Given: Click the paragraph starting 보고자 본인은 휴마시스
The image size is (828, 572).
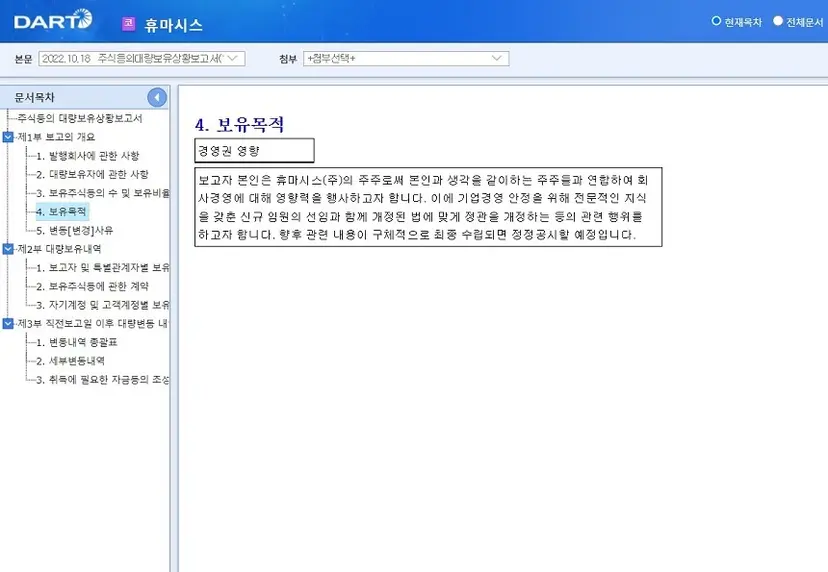Looking at the screenshot, I should click(x=428, y=207).
